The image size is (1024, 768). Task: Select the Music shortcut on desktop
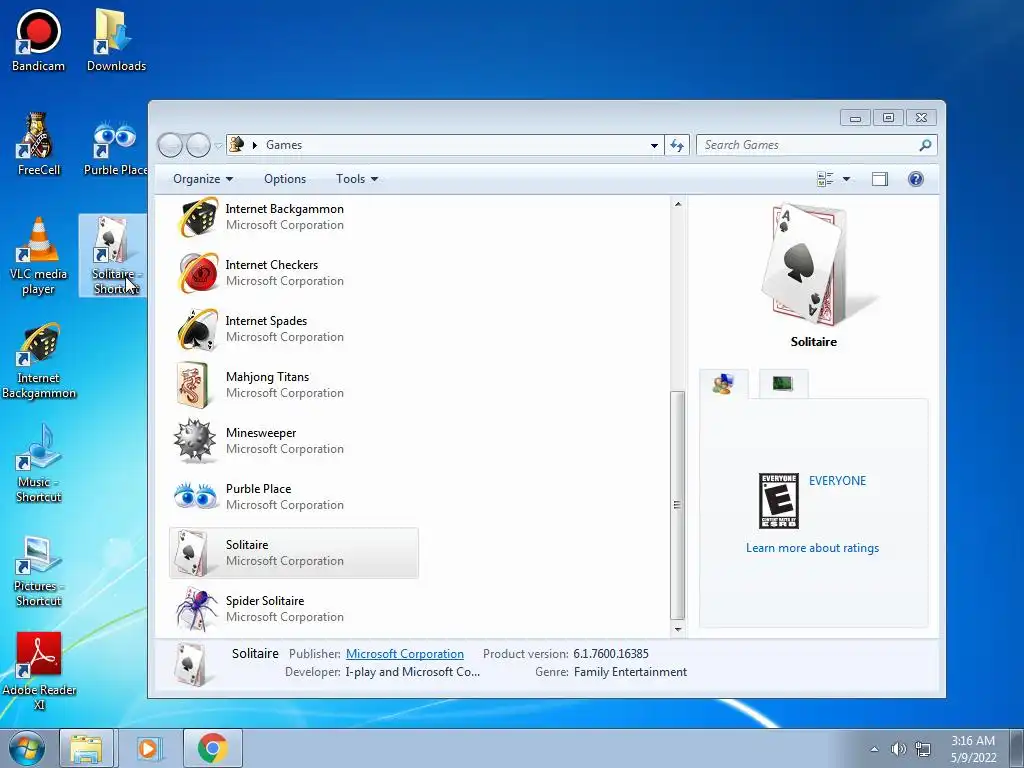tap(39, 463)
